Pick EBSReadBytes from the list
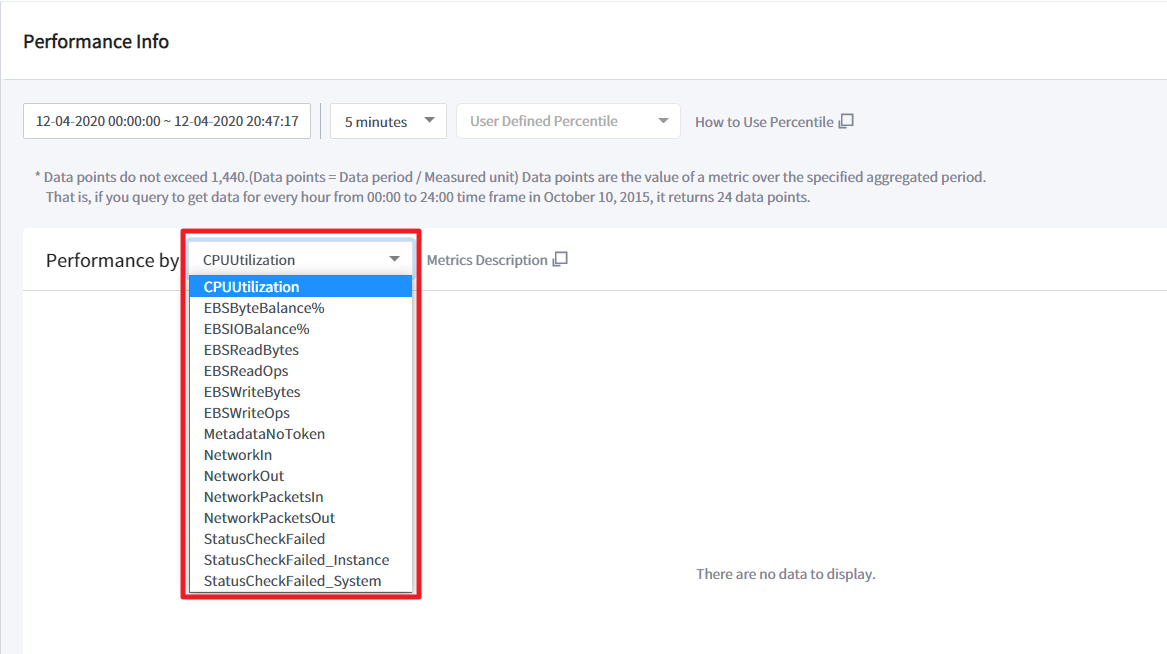The image size is (1167, 654). (251, 350)
